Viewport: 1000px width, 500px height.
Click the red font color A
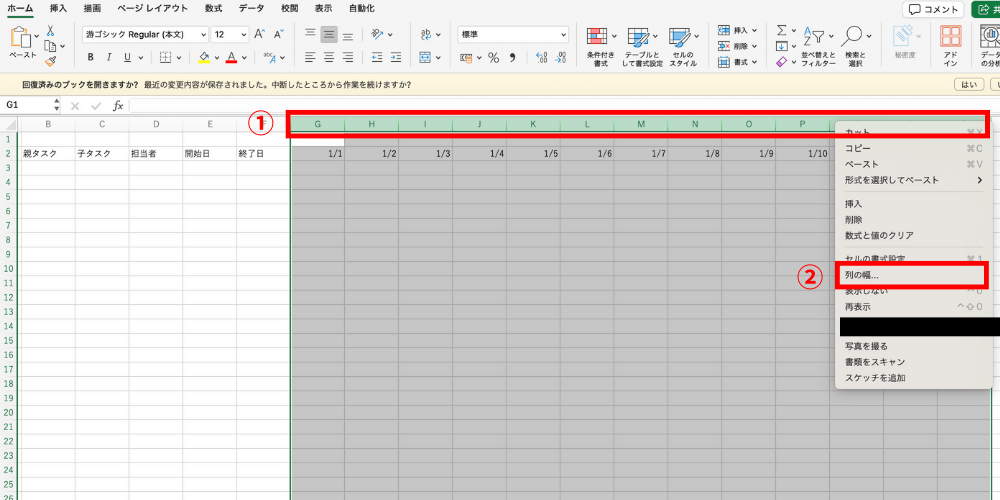click(x=232, y=57)
